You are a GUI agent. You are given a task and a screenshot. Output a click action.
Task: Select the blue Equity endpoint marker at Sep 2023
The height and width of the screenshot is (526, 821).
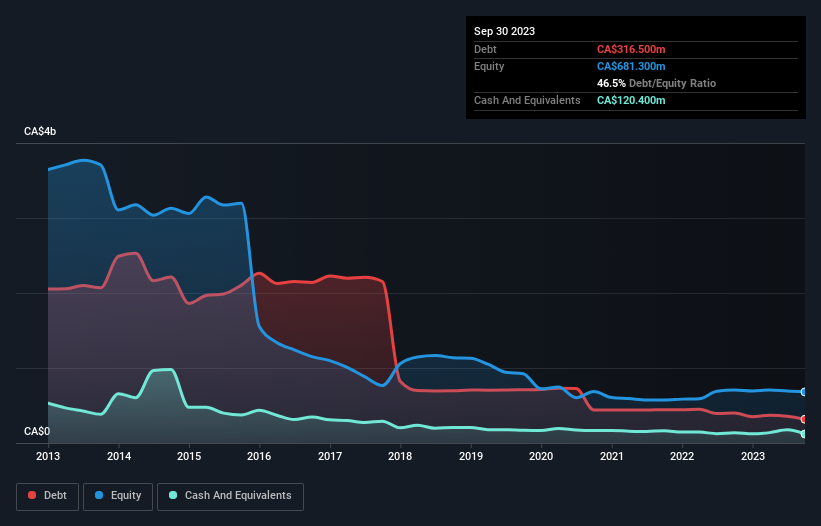coord(804,392)
